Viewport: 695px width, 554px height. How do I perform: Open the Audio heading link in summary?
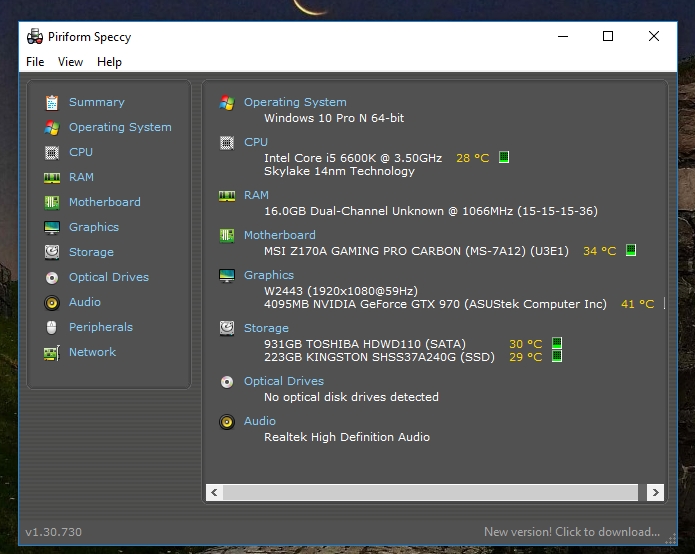point(260,421)
